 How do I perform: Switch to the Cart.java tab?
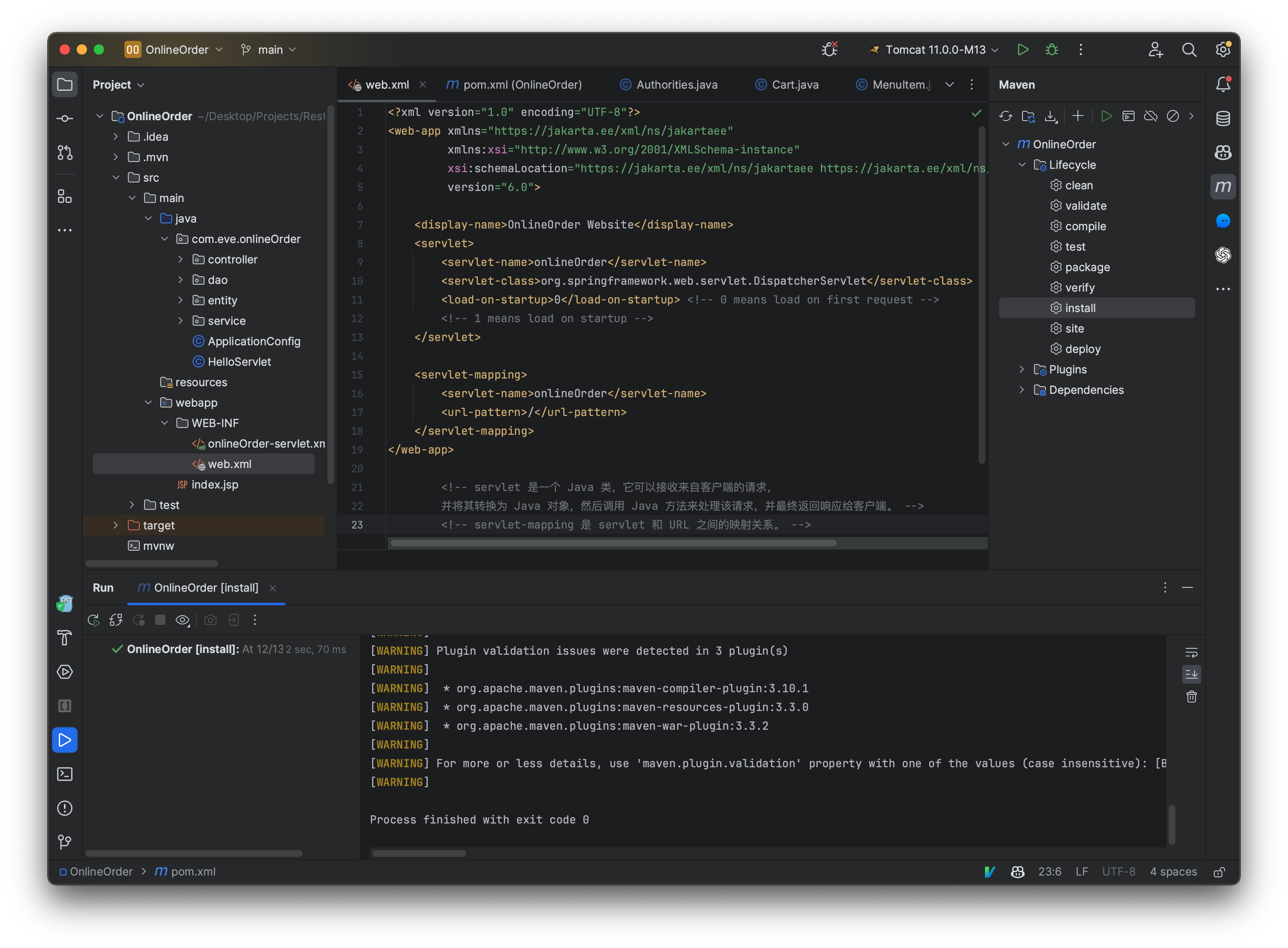[x=794, y=84]
